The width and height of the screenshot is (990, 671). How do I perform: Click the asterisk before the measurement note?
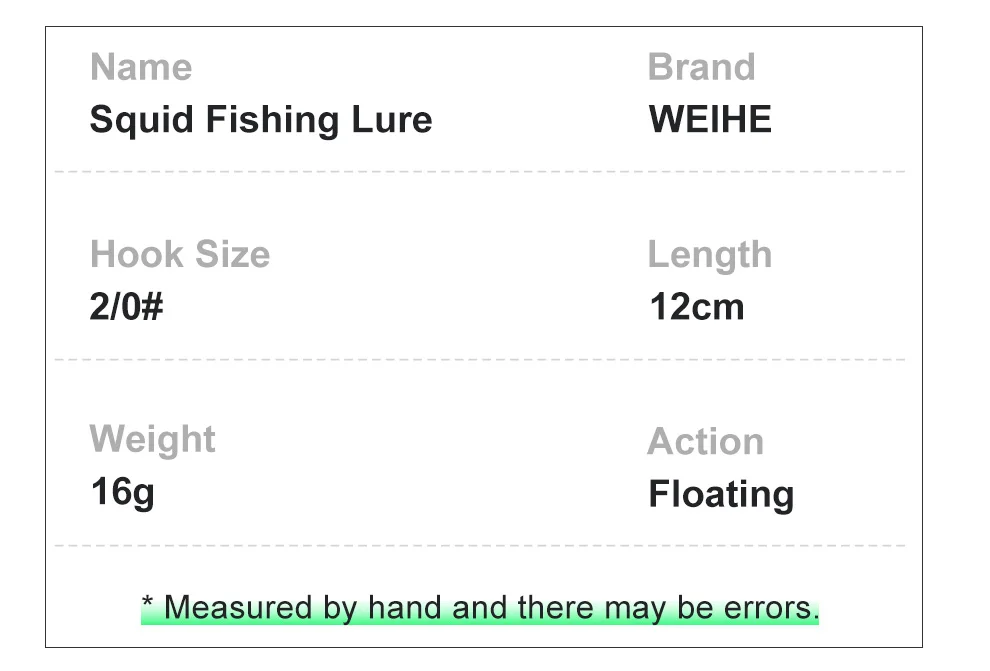pyautogui.click(x=147, y=603)
